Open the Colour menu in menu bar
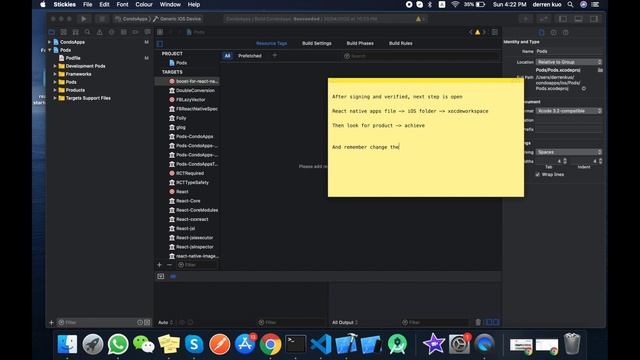Image resolution: width=640 pixels, height=360 pixels. point(144,4)
